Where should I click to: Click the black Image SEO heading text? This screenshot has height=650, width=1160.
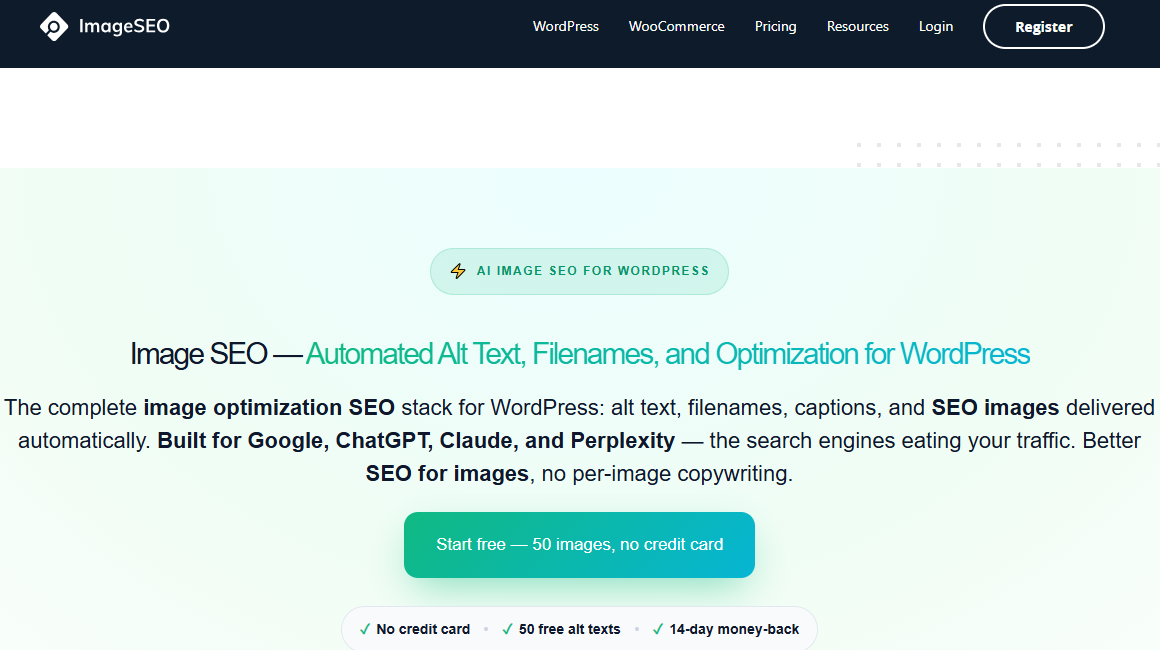[198, 354]
